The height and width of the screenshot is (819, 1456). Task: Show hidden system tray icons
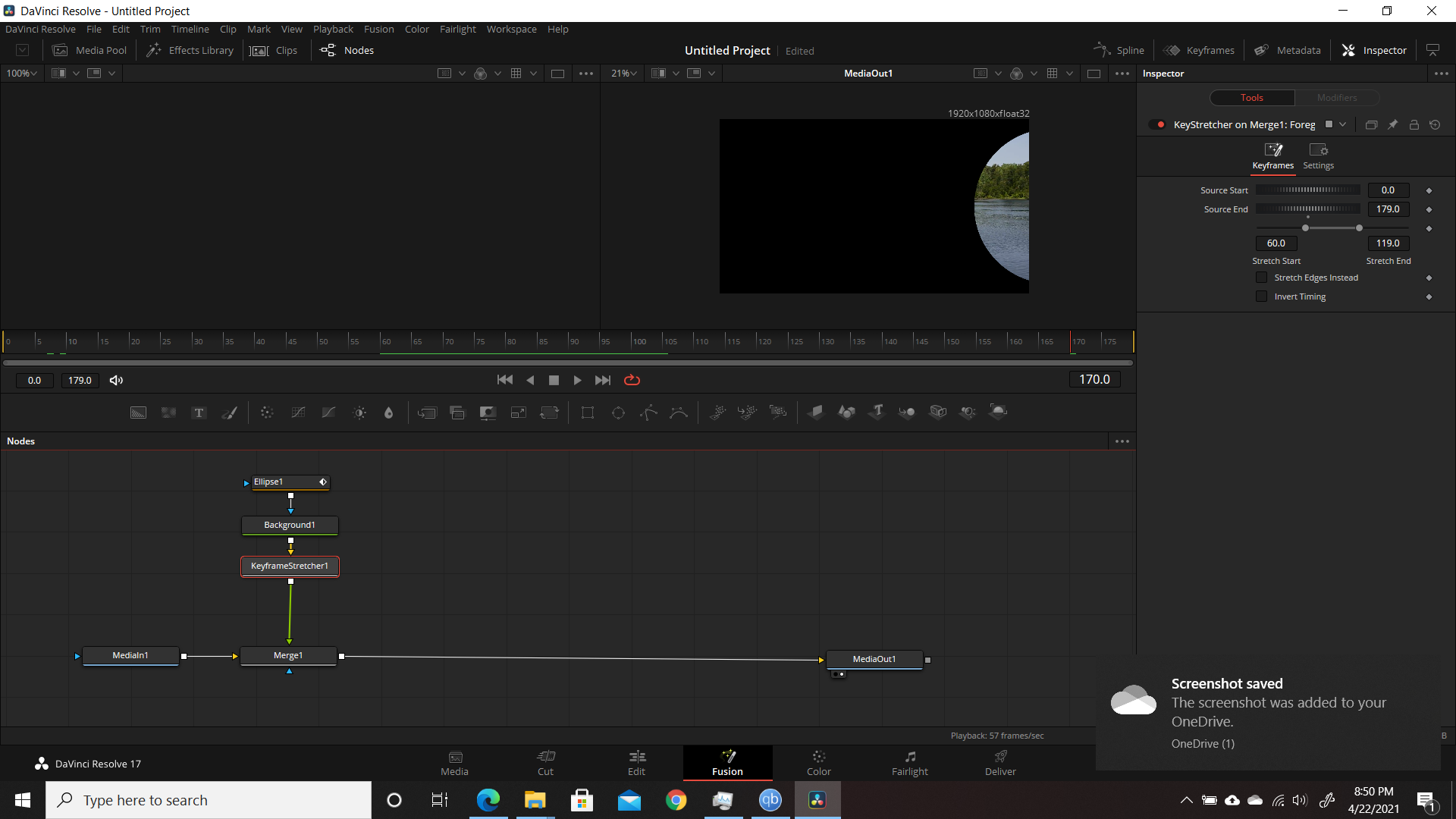pos(1187,800)
